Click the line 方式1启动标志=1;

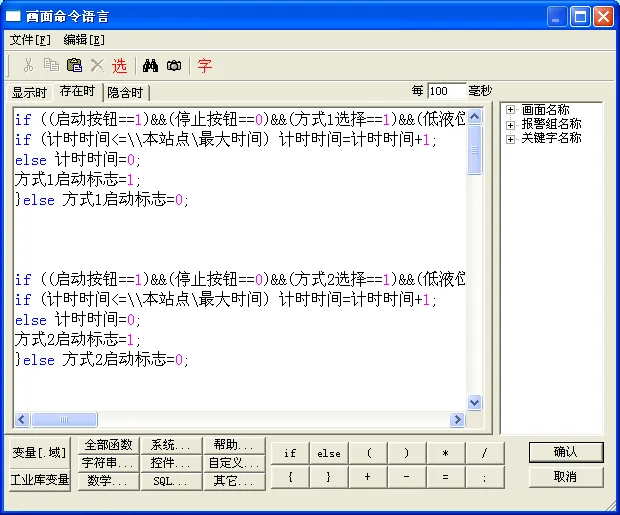[78, 180]
